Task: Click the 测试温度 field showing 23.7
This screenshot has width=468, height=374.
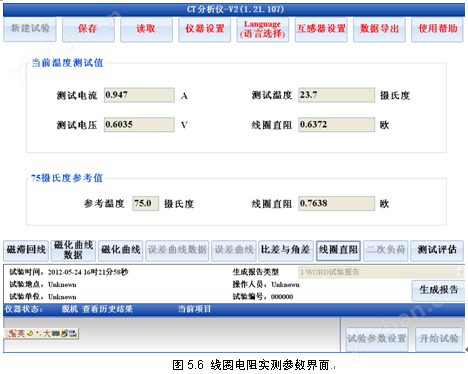Action: [x=336, y=95]
